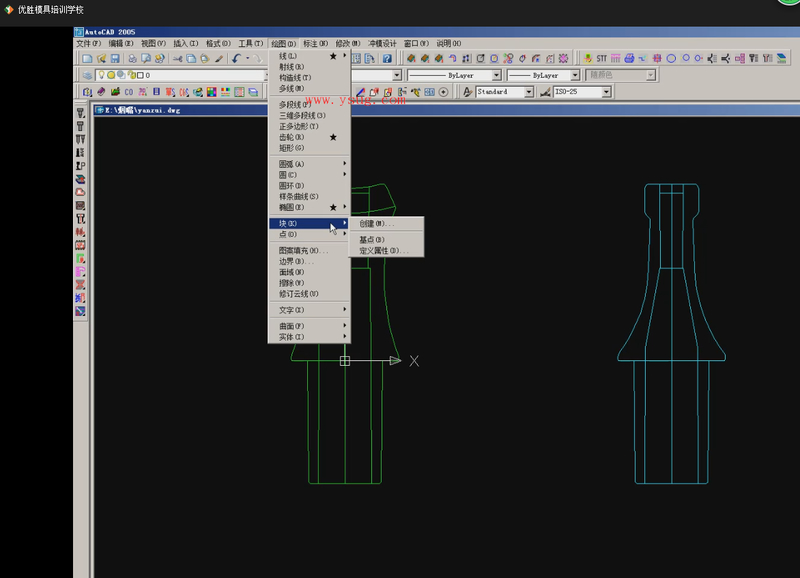
Task: Click the Undo arrow icon
Action: [x=236, y=59]
